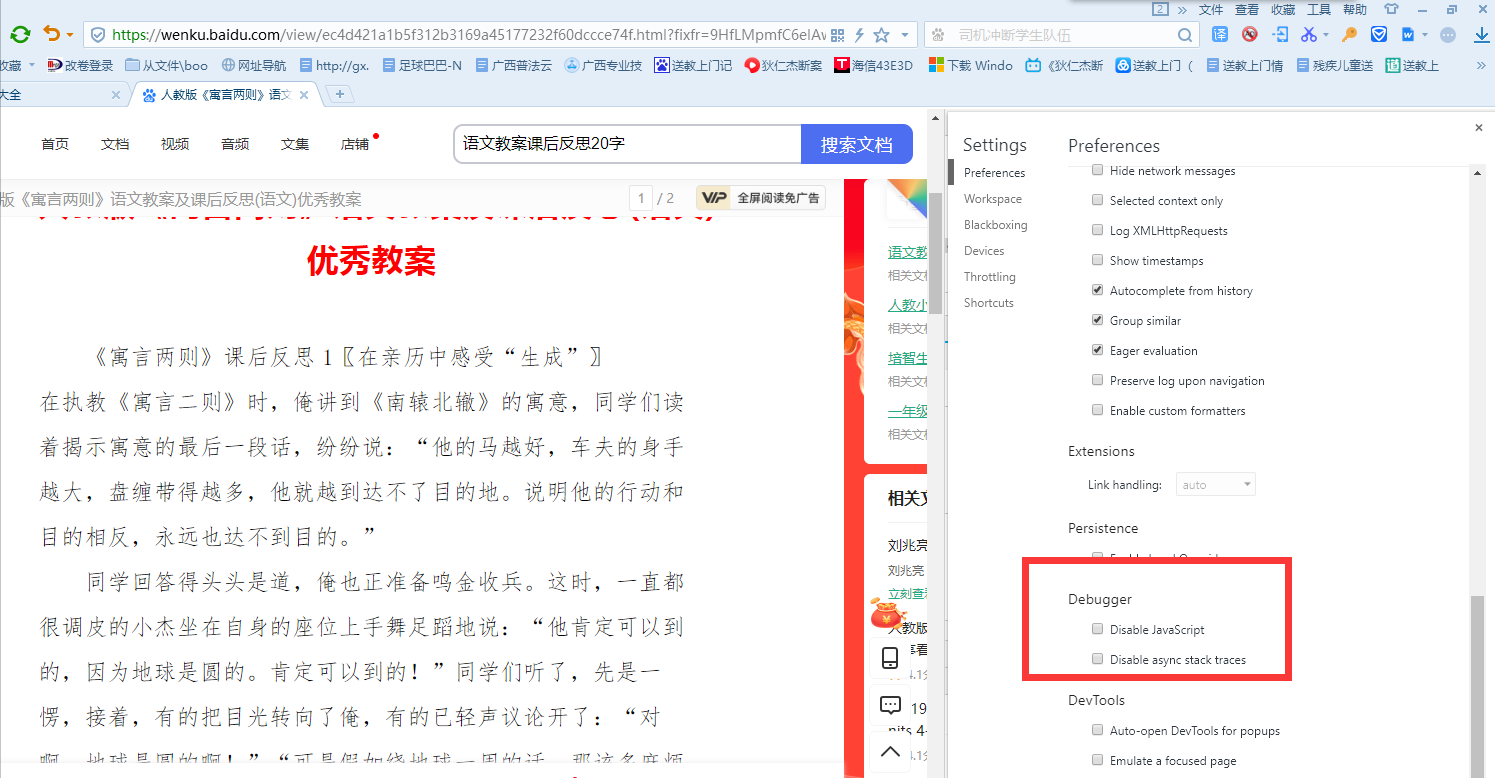Uncheck Autocomplete from history
The height and width of the screenshot is (778, 1495).
tap(1097, 290)
